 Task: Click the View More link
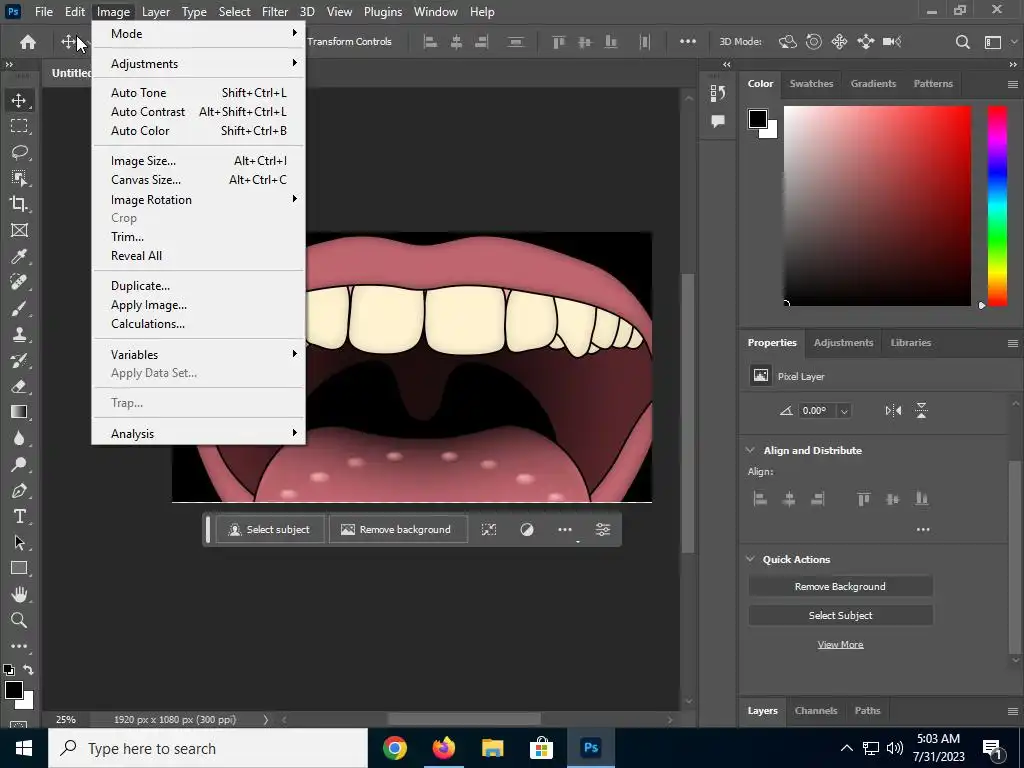pyautogui.click(x=840, y=644)
